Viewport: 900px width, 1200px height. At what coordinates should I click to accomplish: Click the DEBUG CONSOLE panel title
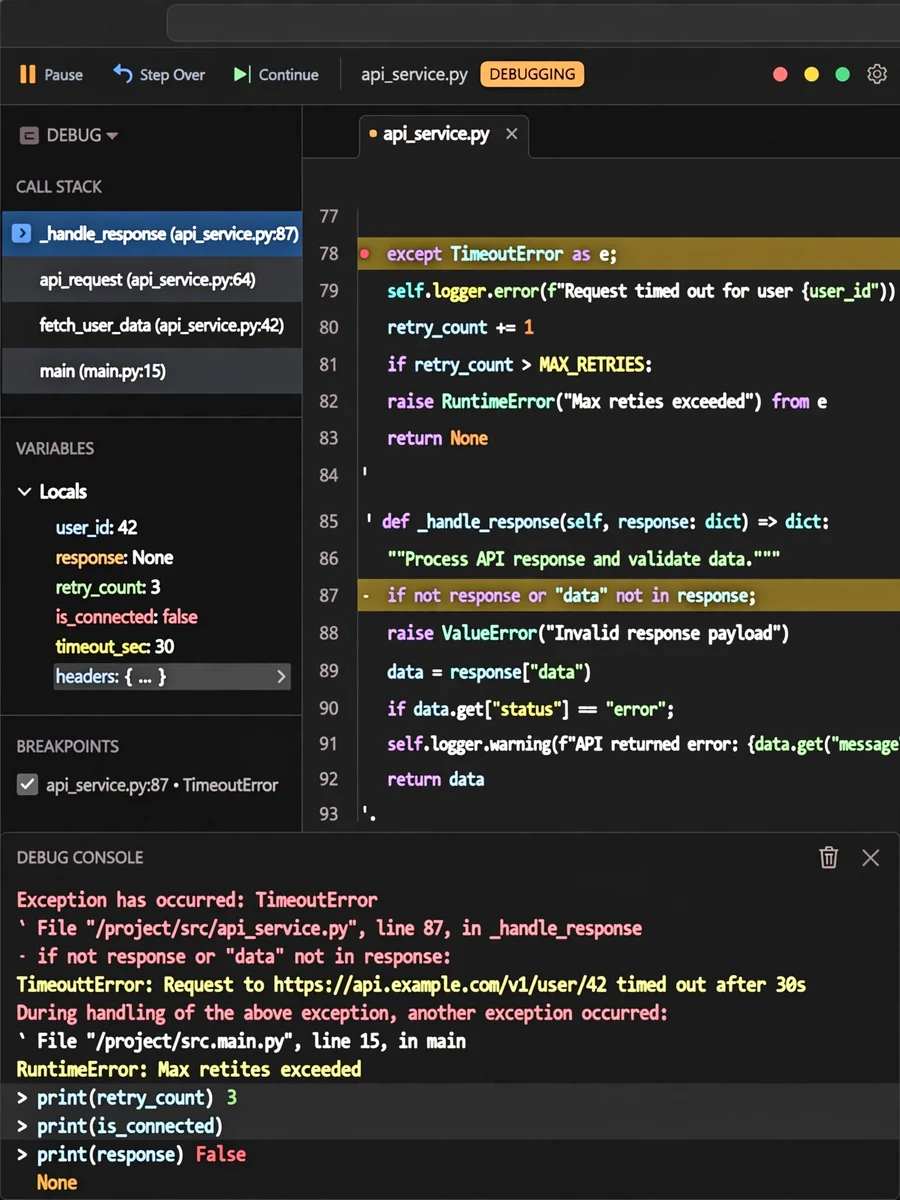(x=80, y=857)
